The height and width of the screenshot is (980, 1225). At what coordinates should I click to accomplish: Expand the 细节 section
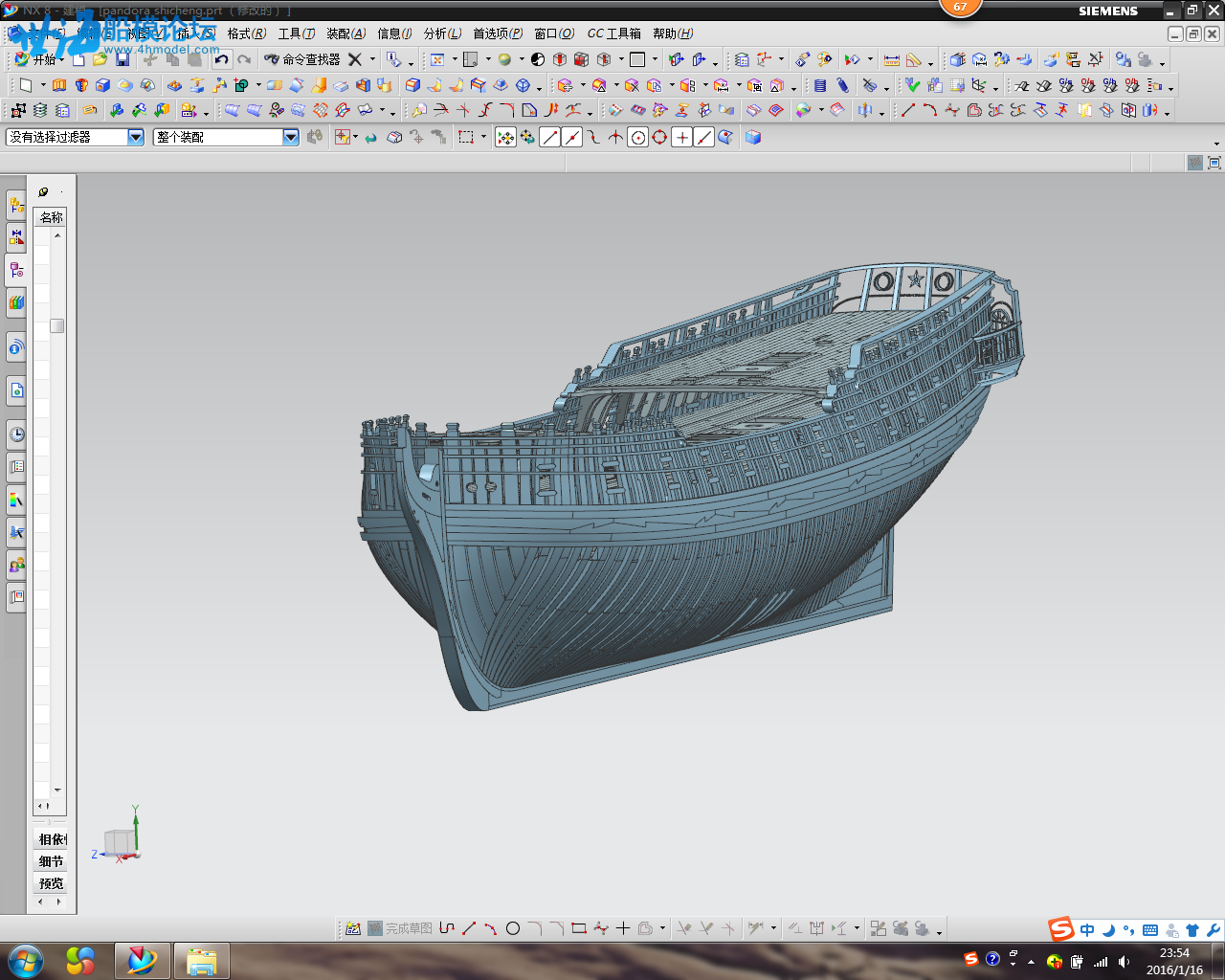[x=52, y=861]
